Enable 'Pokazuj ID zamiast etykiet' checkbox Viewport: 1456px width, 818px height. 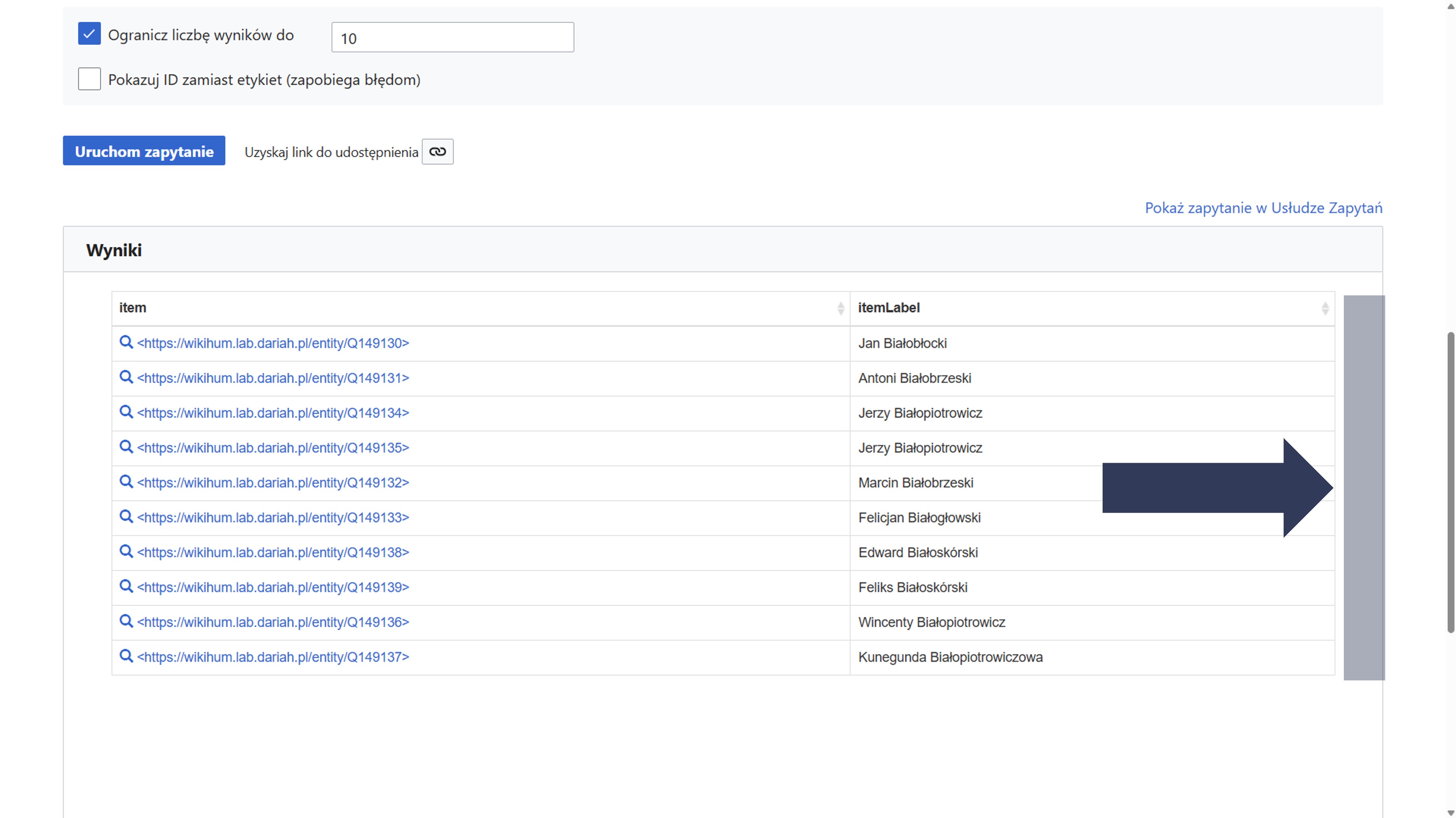[x=89, y=79]
